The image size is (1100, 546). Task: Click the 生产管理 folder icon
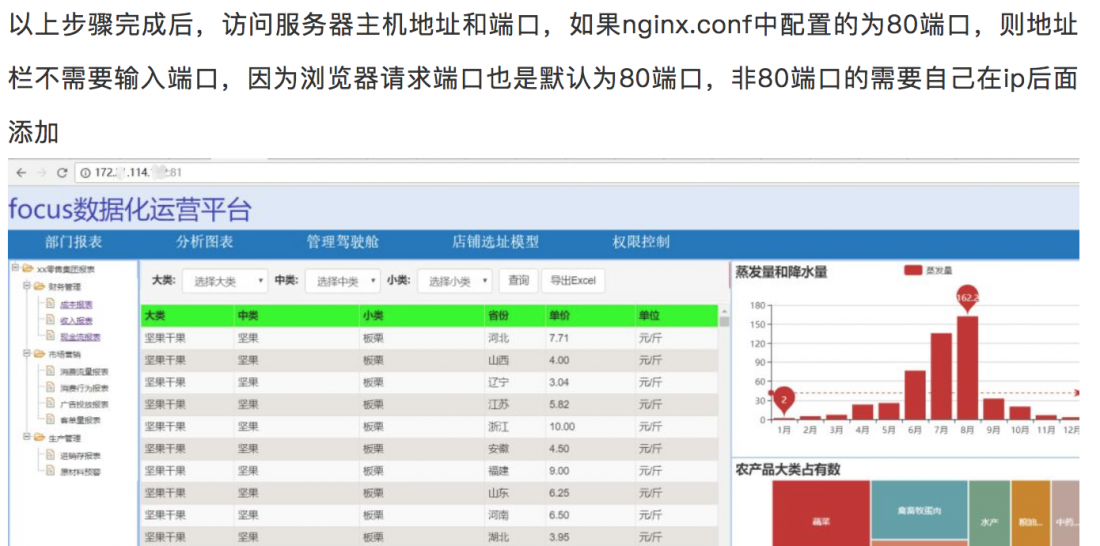click(x=39, y=438)
